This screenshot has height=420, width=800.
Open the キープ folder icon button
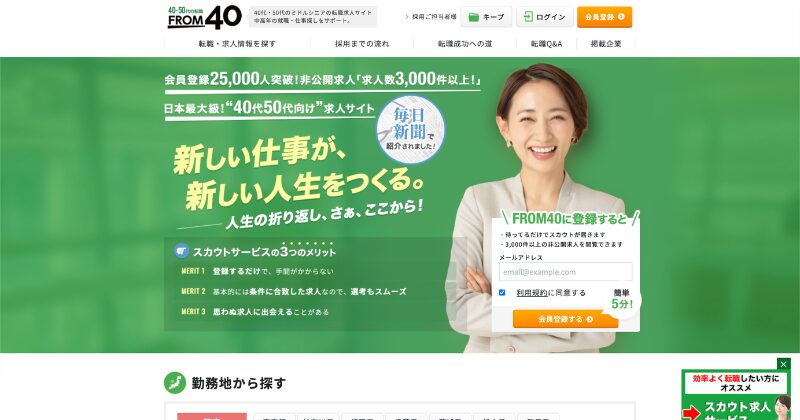(x=486, y=17)
